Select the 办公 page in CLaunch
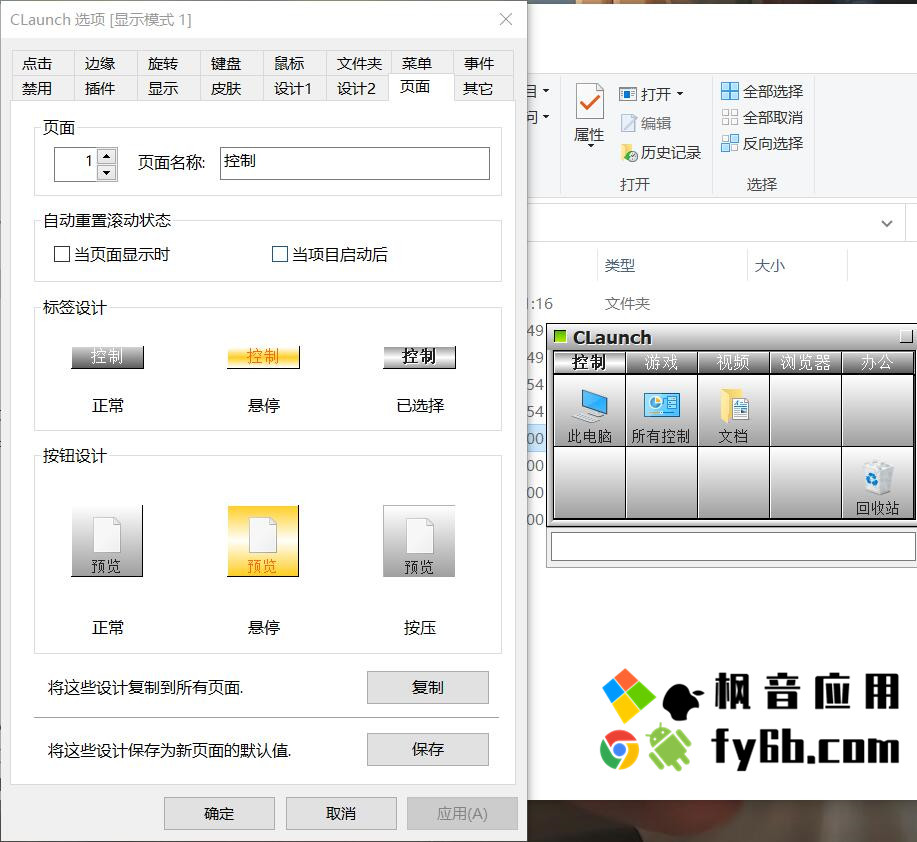This screenshot has width=917, height=842. coord(877,363)
